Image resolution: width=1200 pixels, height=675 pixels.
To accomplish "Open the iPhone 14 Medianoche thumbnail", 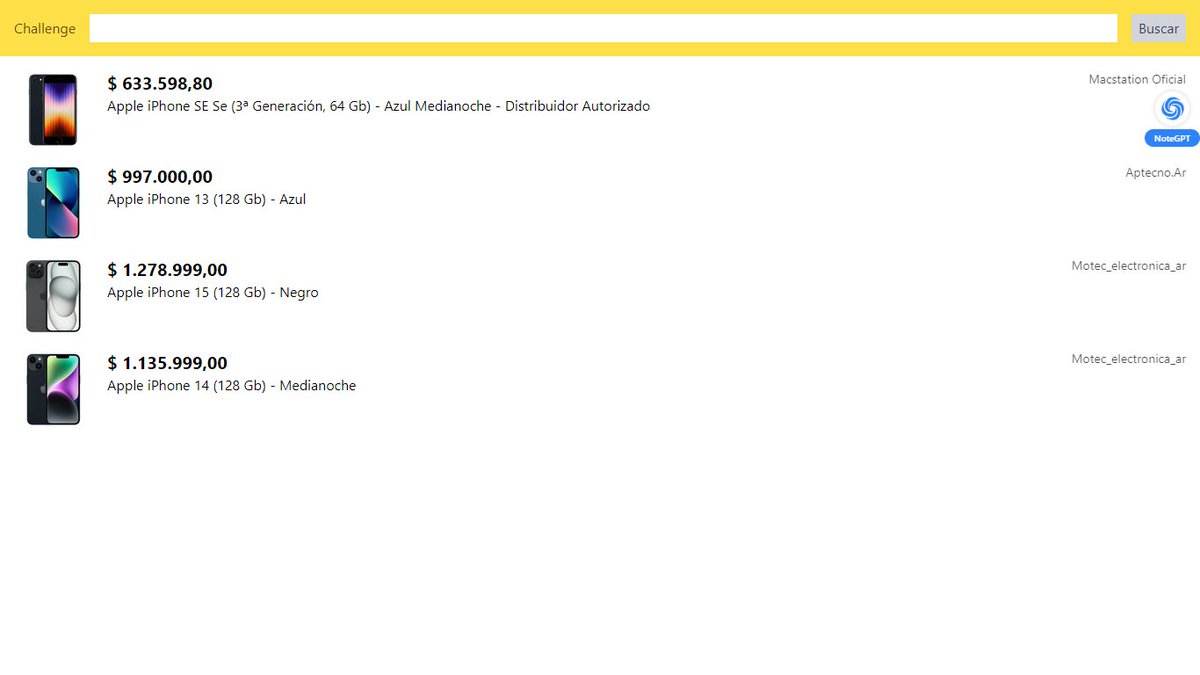I will pos(53,389).
